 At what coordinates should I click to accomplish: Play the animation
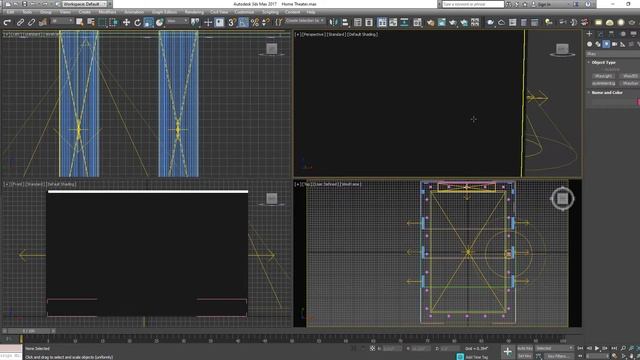(x=597, y=348)
